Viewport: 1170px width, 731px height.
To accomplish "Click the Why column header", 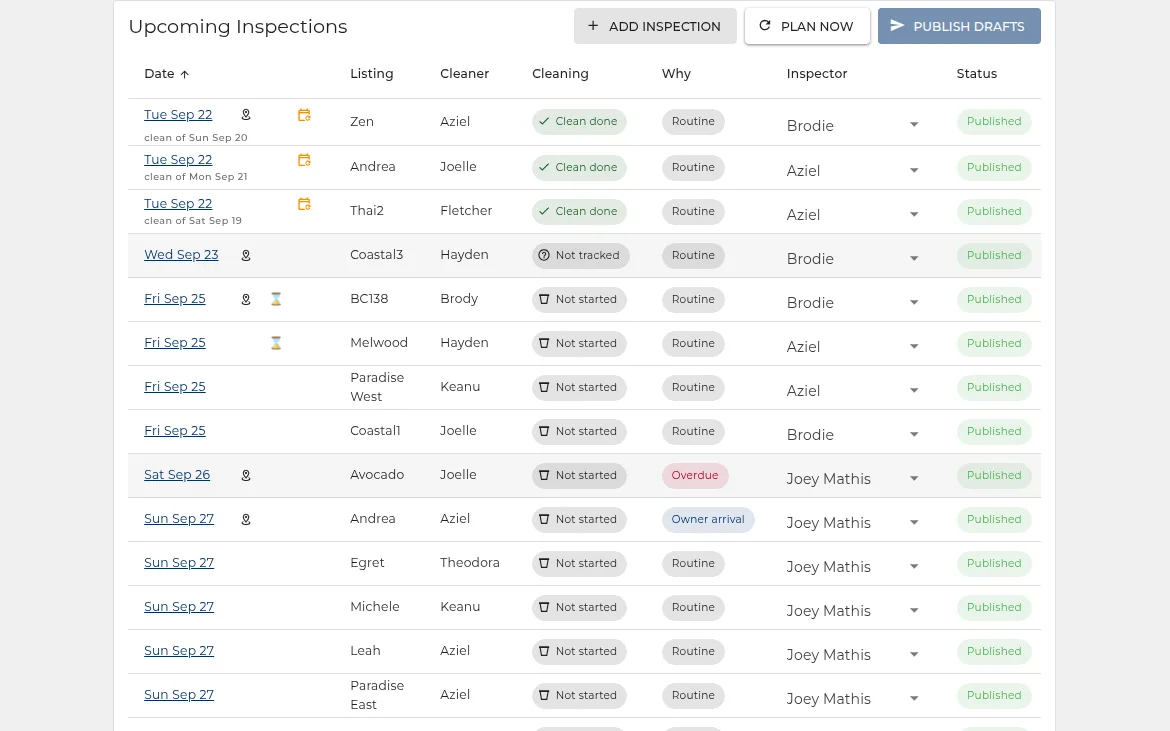I will [676, 74].
